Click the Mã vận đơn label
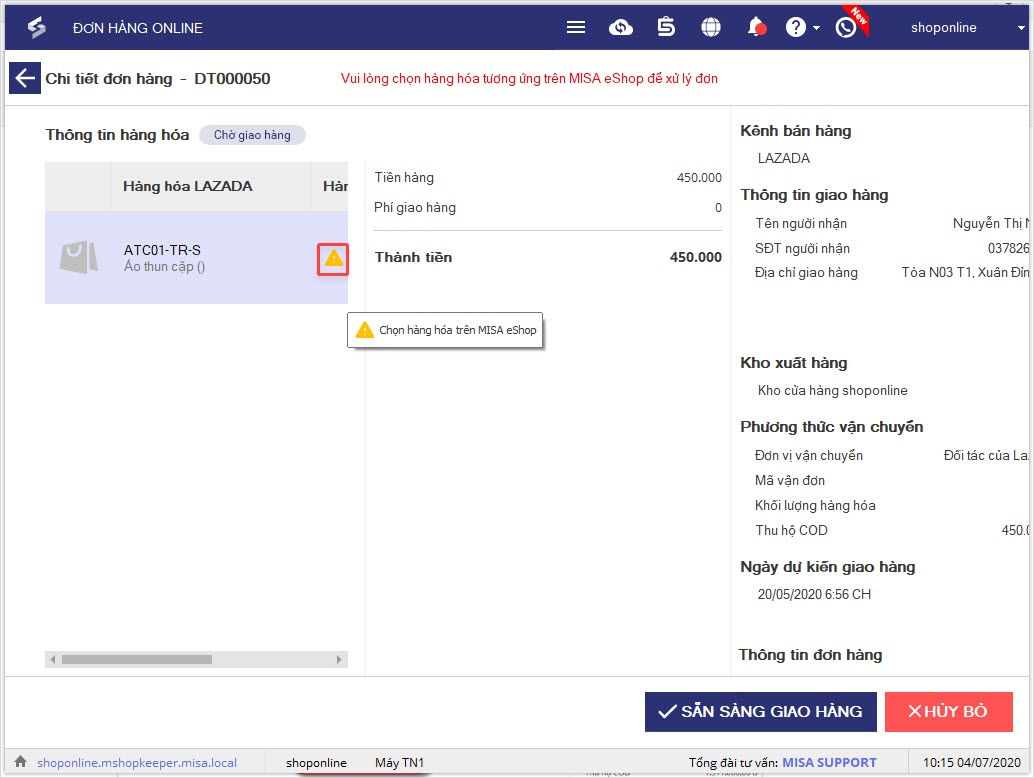The image size is (1034, 778). coord(789,480)
